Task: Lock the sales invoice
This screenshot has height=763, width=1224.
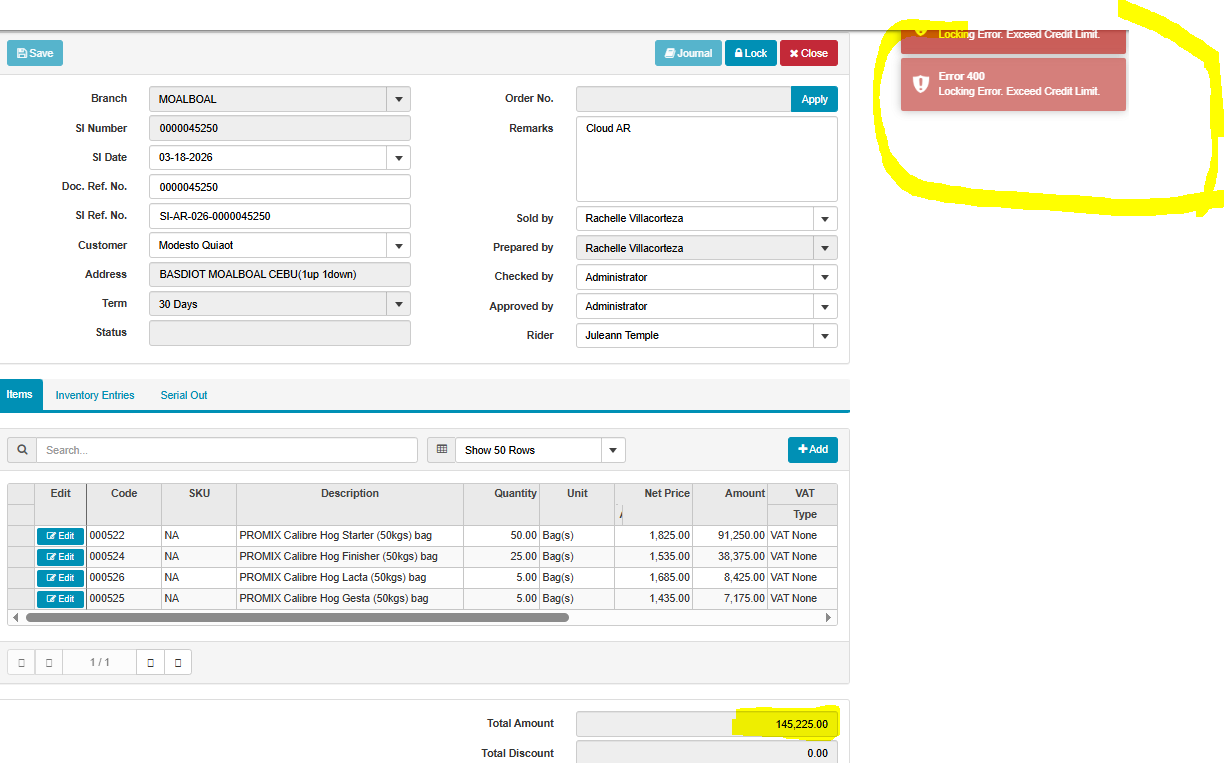Action: (750, 53)
